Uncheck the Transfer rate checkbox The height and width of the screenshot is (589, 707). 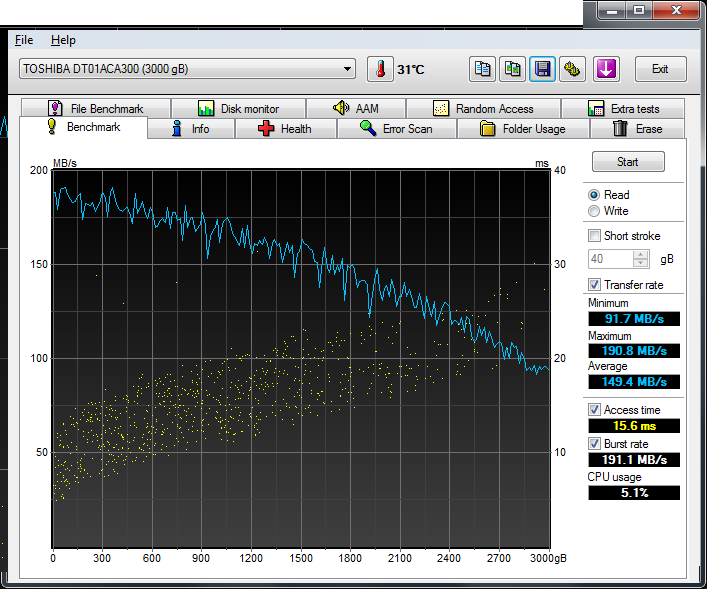coord(595,285)
